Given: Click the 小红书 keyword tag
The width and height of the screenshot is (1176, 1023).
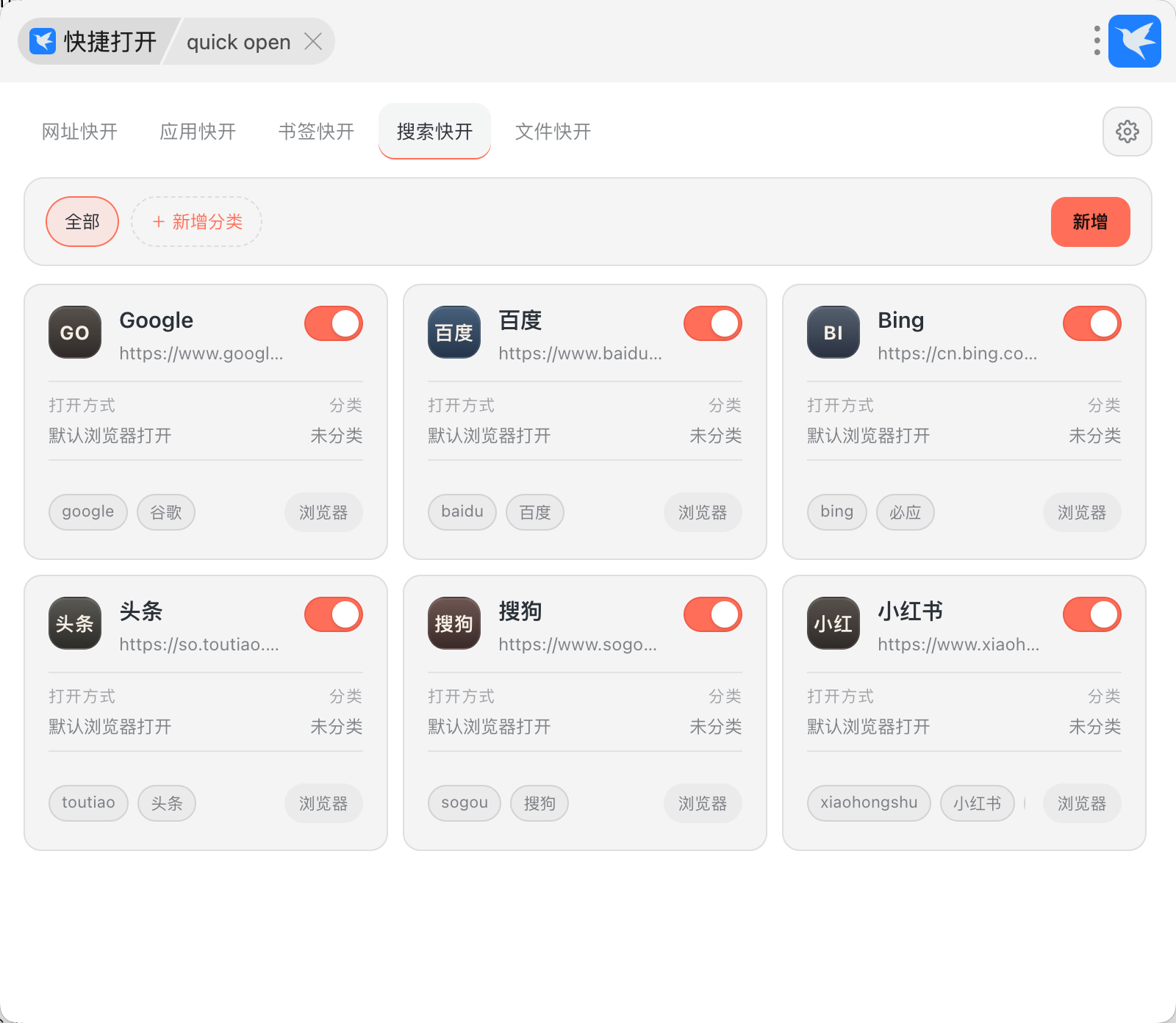Looking at the screenshot, I should (x=978, y=803).
